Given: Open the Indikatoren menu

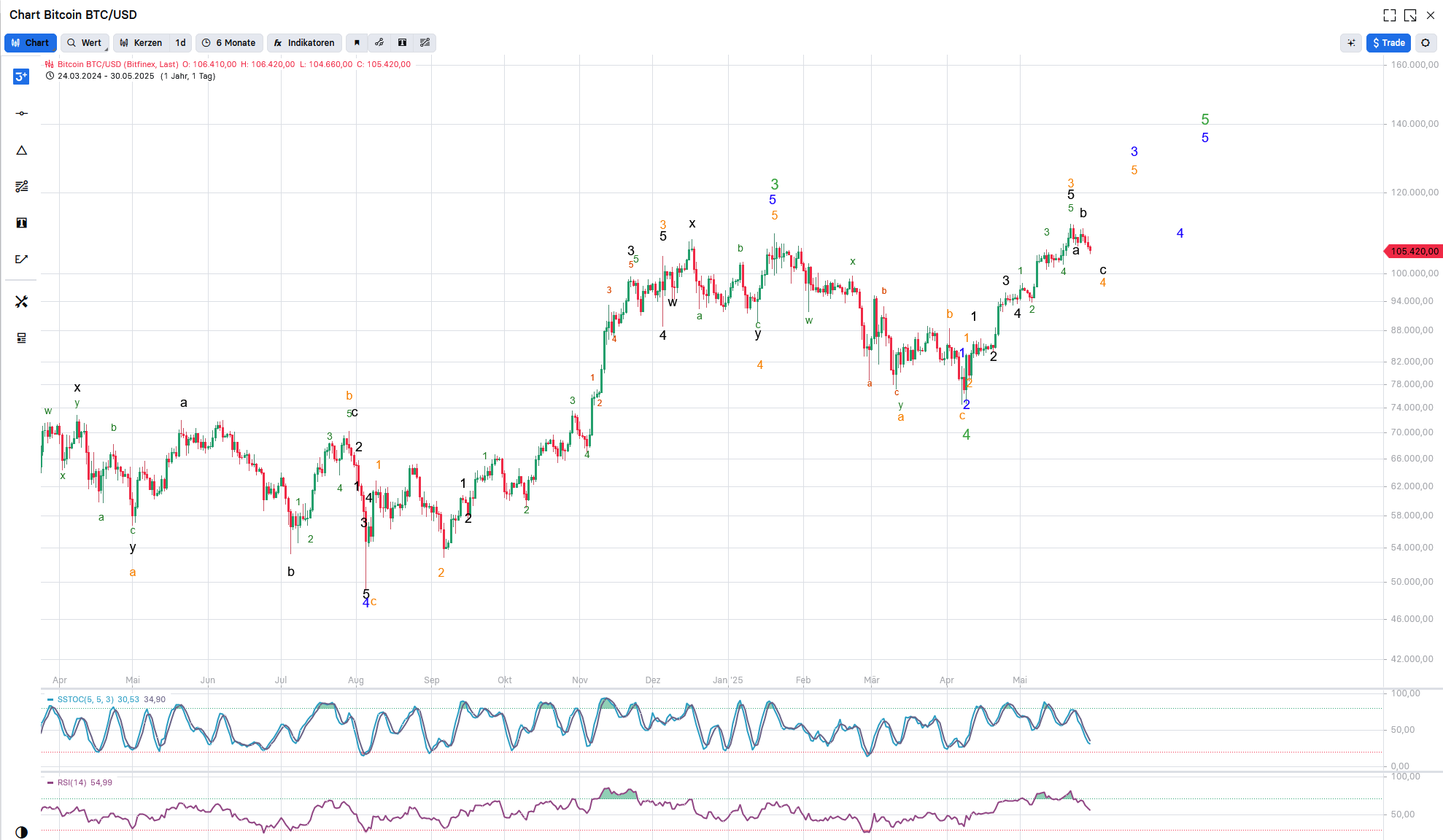Looking at the screenshot, I should [304, 43].
